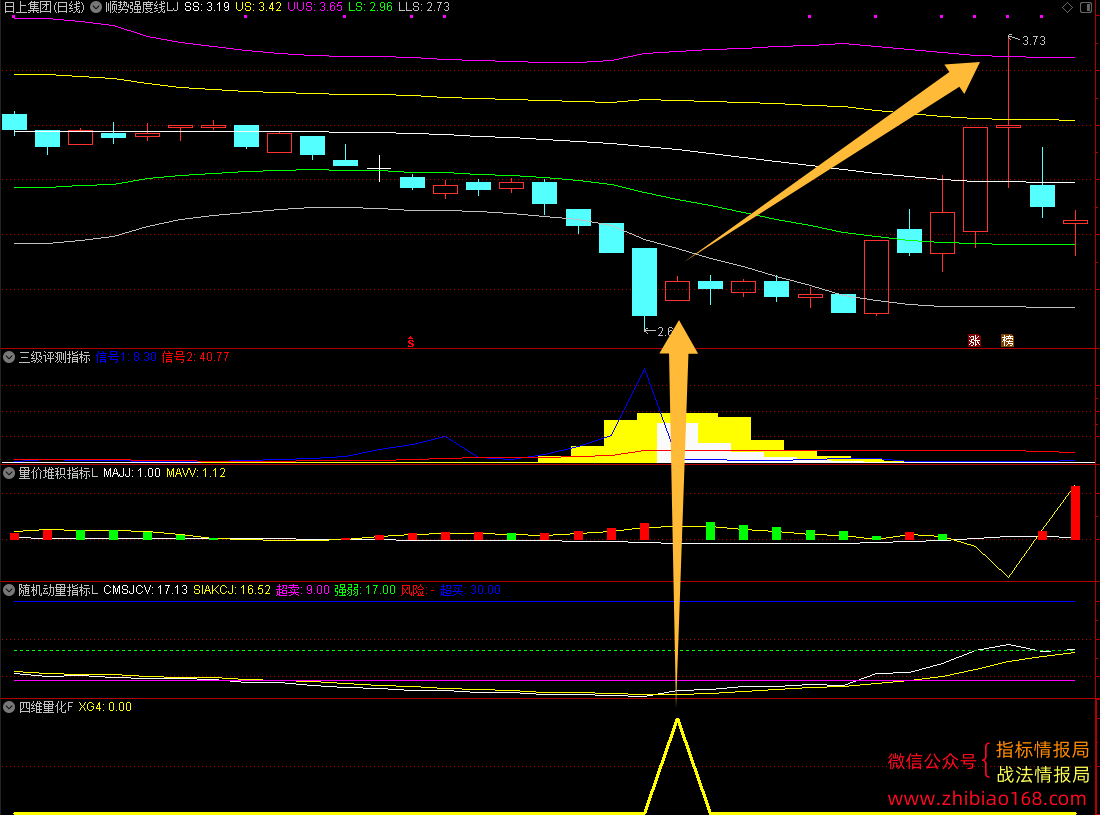This screenshot has width=1100, height=815.
Task: Click the diamond icon at top right
Action: tap(1067, 7)
